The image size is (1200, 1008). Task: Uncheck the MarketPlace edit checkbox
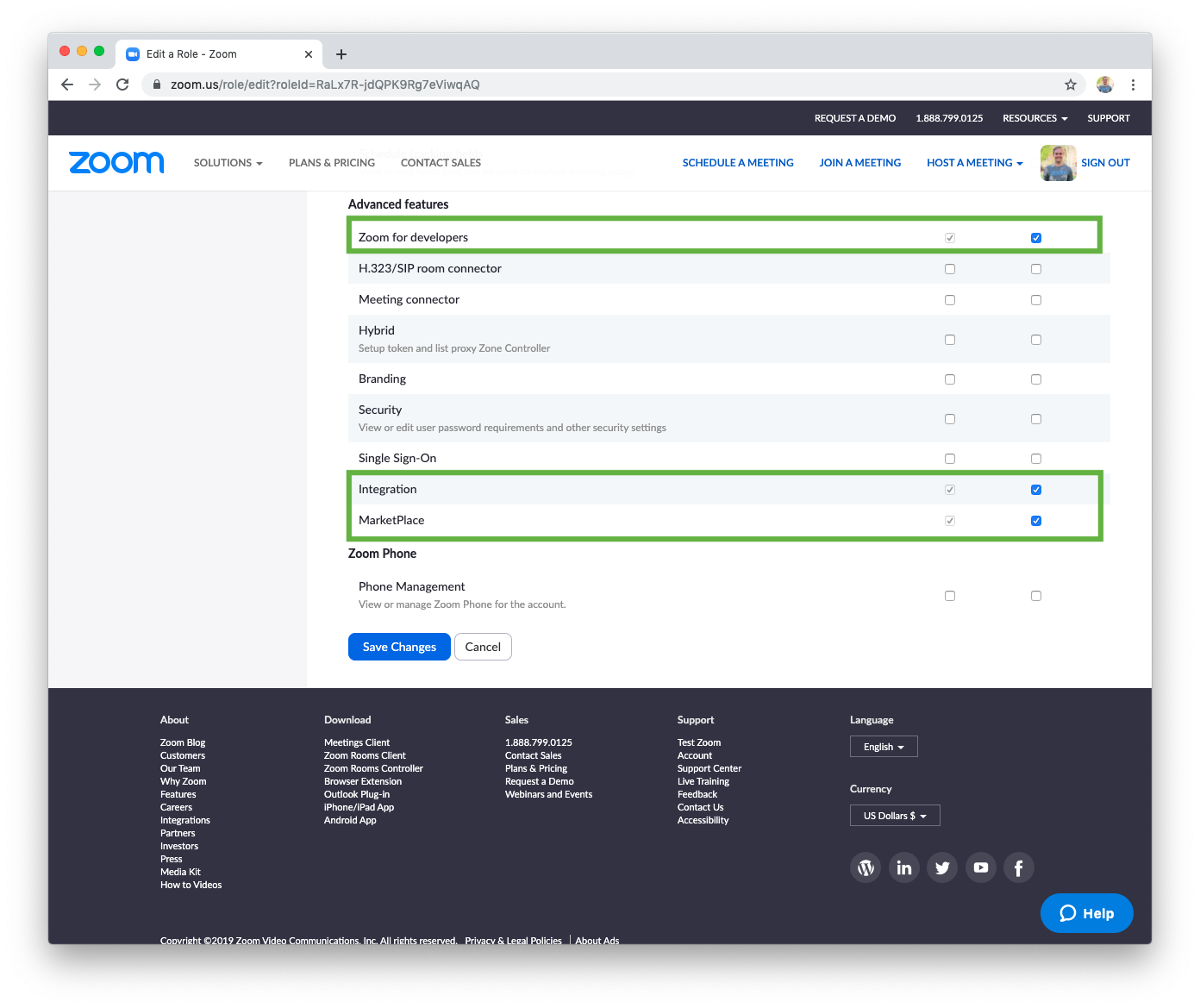tap(1036, 521)
